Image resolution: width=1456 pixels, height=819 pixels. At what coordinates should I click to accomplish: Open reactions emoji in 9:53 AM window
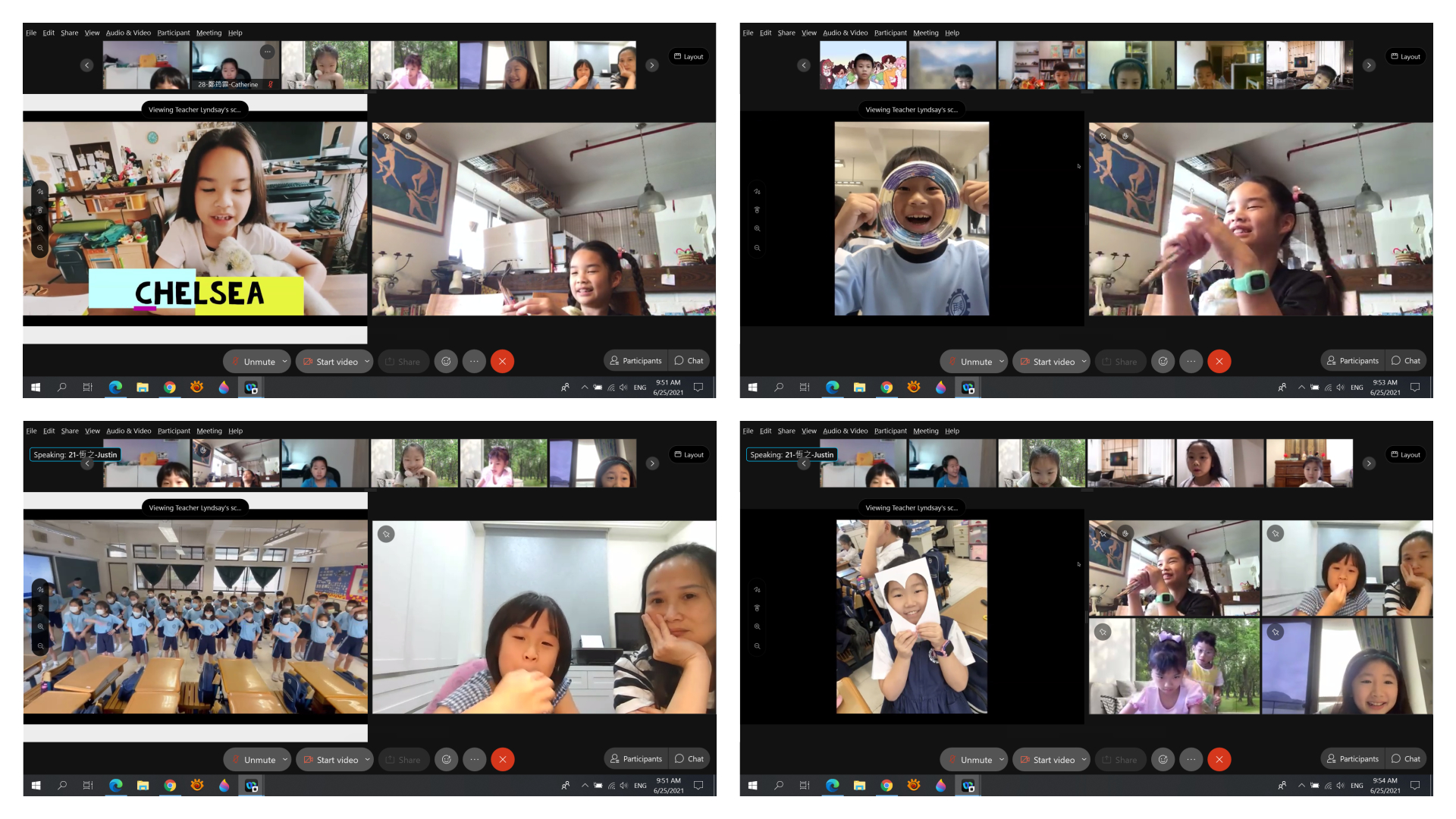coord(1163,362)
